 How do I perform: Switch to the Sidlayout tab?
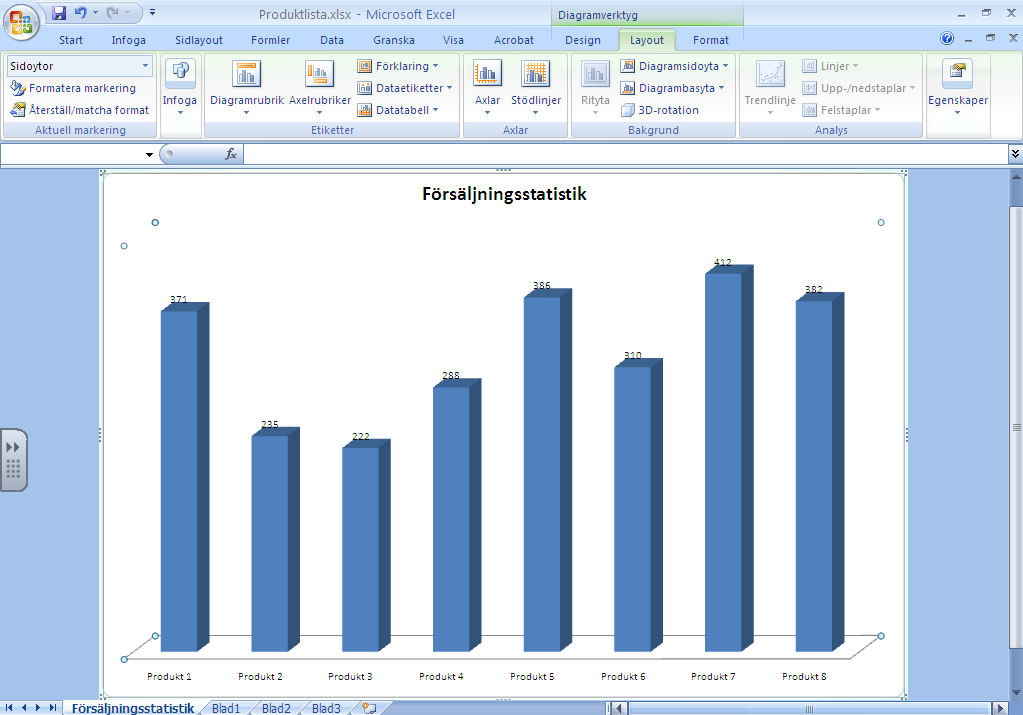coord(199,40)
